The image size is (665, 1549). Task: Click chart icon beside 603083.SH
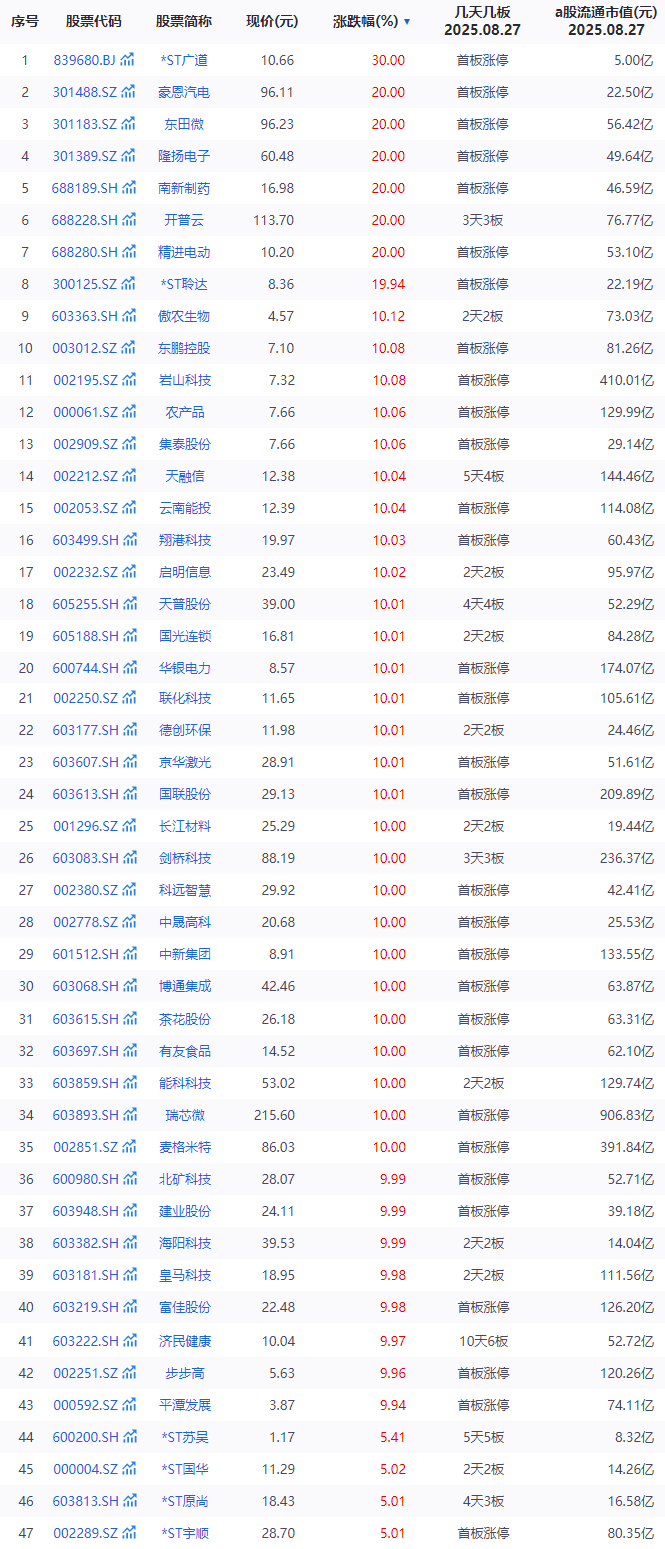[128, 858]
